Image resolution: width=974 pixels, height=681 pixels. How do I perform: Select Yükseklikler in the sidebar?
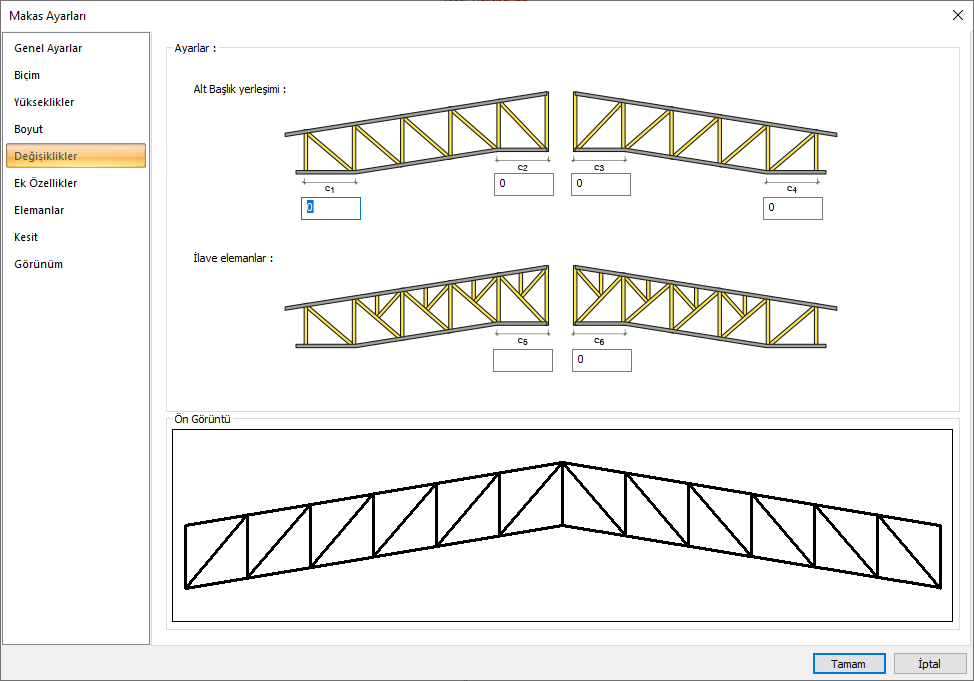(44, 102)
